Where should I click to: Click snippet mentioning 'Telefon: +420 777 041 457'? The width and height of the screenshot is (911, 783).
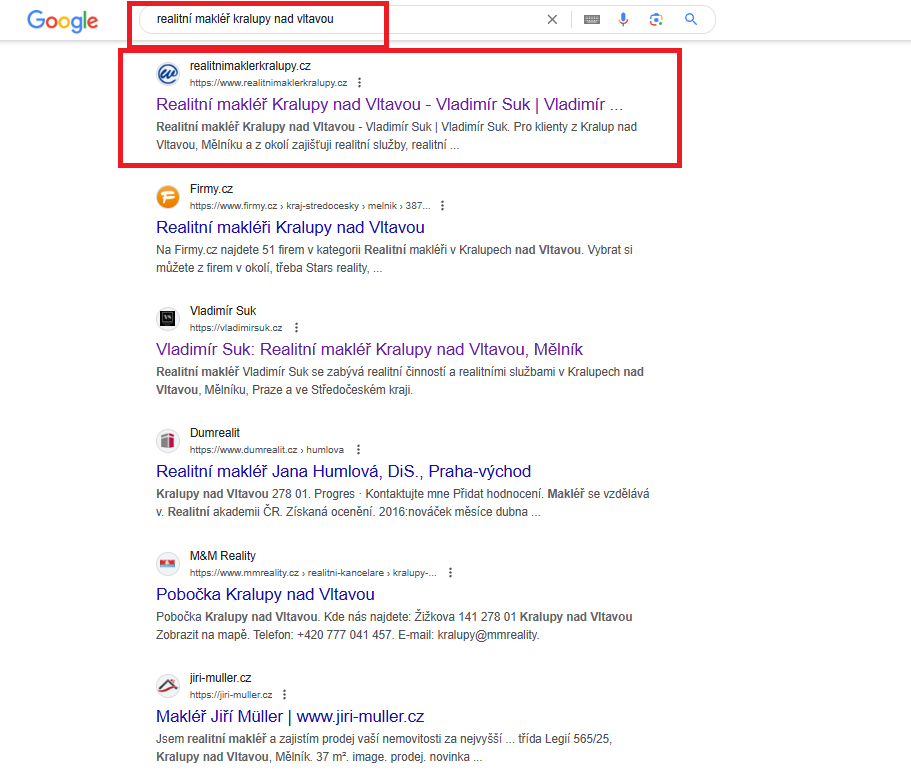coord(394,626)
